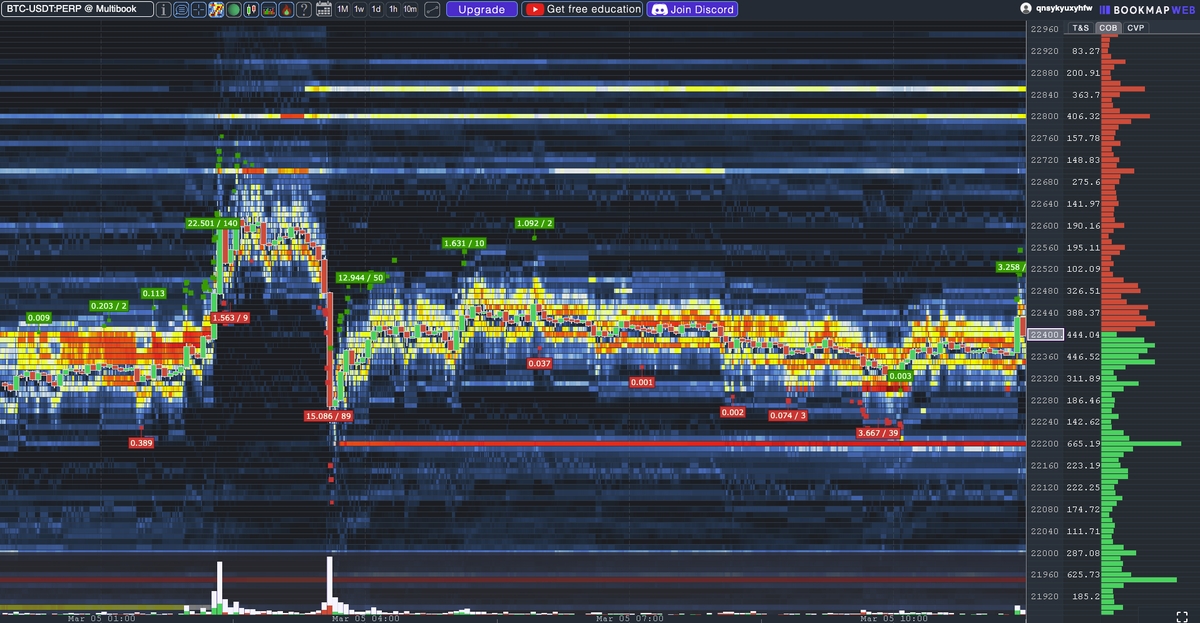Click the 0.389 red volume label
This screenshot has height=623, width=1200.
pyautogui.click(x=141, y=442)
